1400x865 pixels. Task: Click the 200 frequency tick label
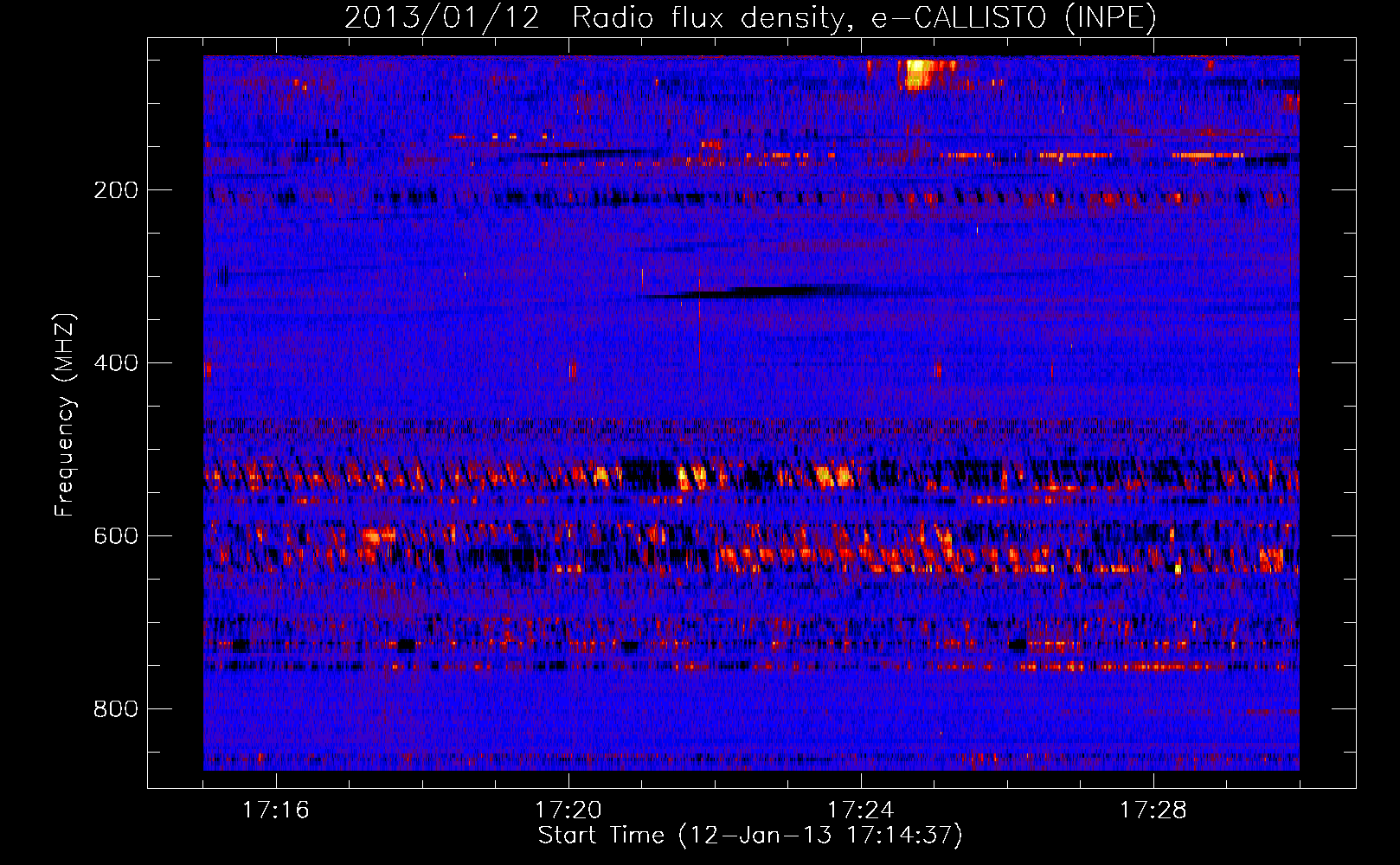(116, 190)
